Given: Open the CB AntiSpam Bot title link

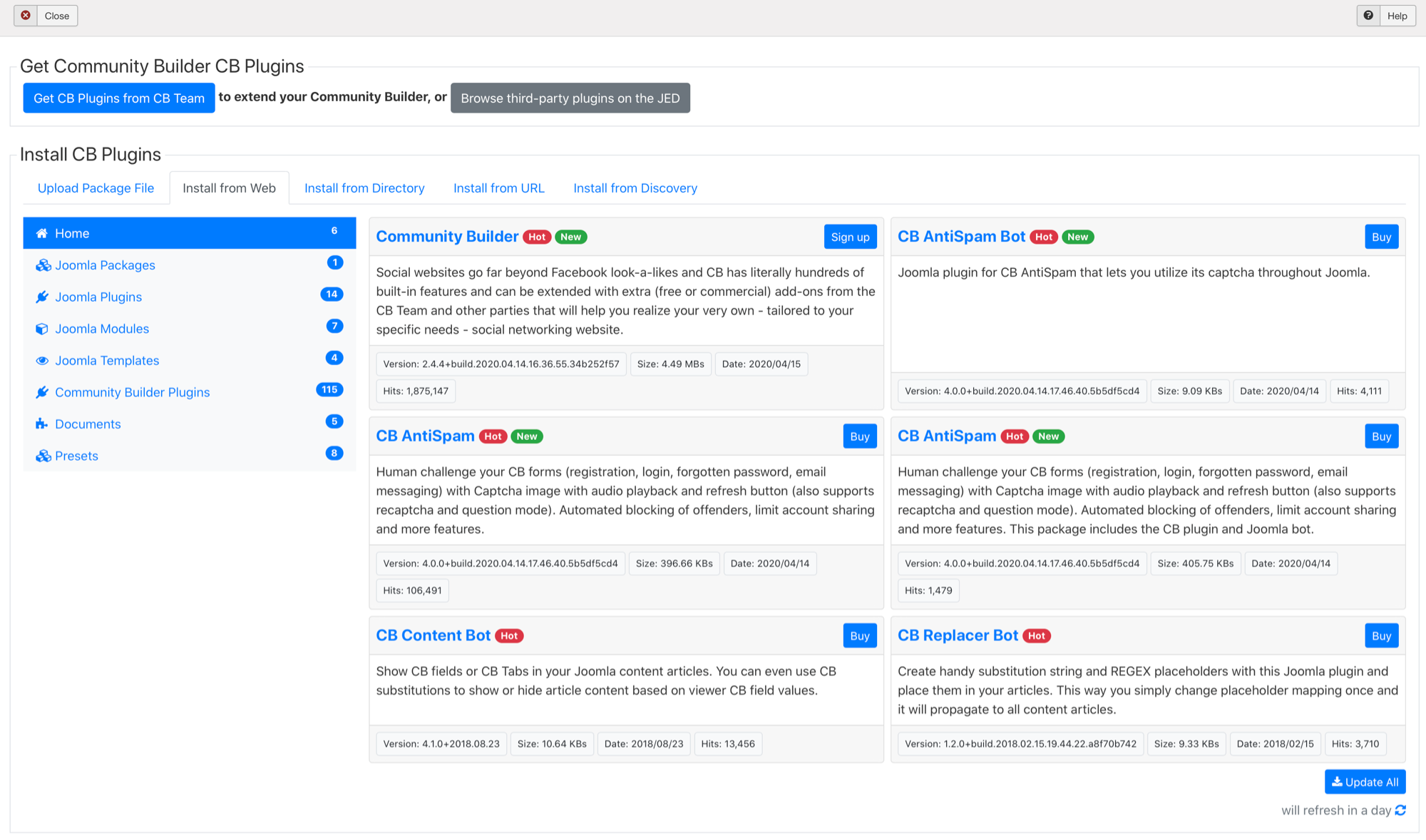Looking at the screenshot, I should click(961, 237).
